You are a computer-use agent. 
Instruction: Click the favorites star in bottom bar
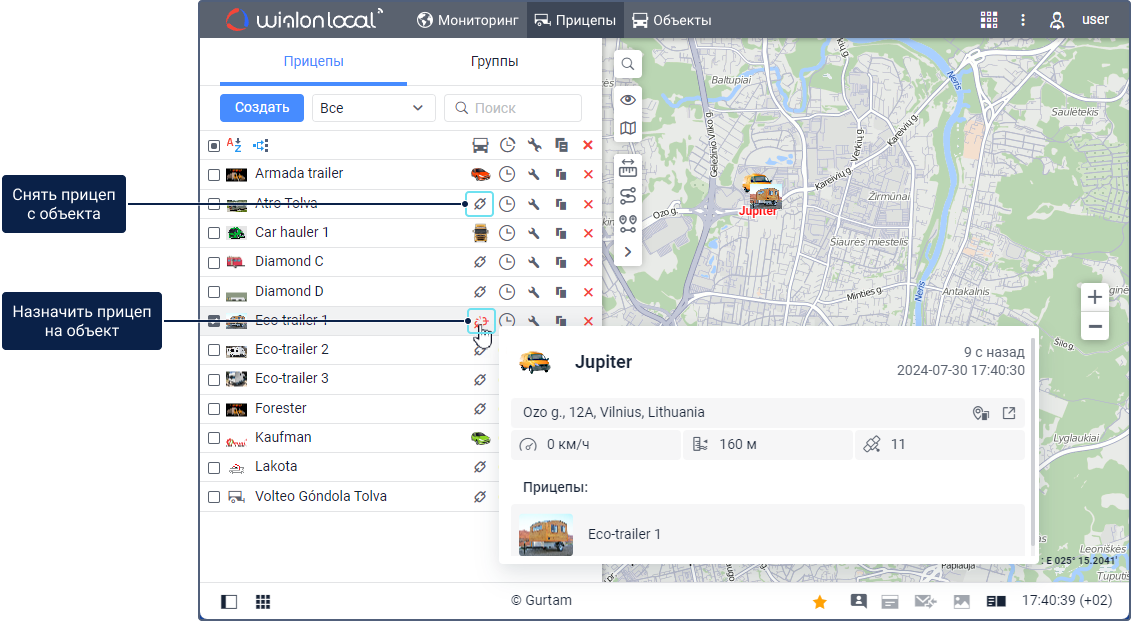click(820, 602)
